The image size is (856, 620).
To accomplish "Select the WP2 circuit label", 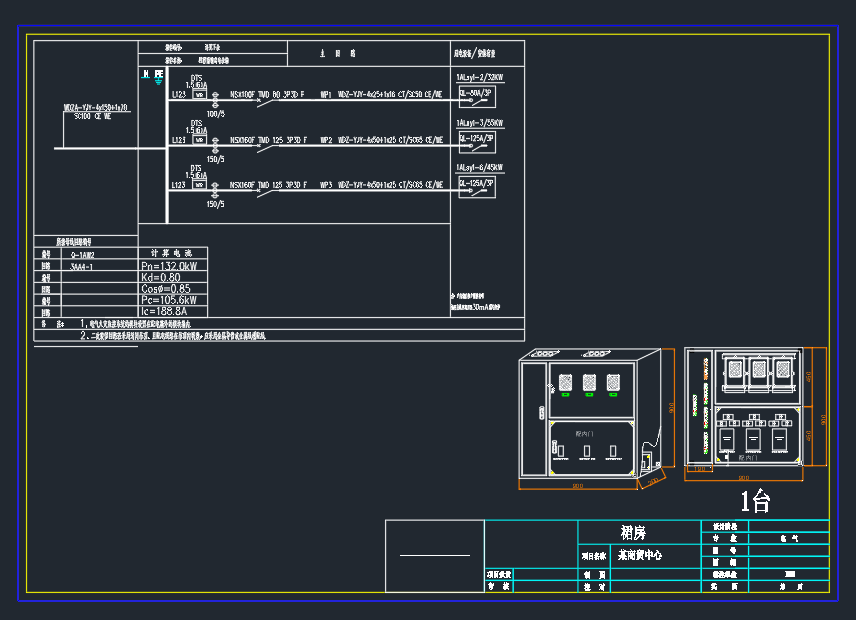I will (x=326, y=140).
